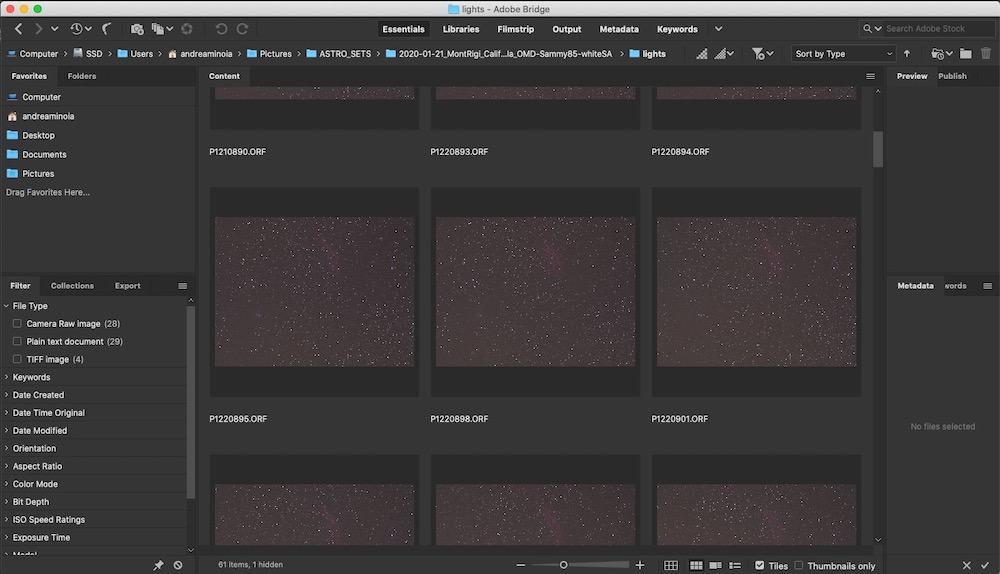Open the search magnifier options dropdown
Screen dimensions: 1000x574
tap(872, 29)
